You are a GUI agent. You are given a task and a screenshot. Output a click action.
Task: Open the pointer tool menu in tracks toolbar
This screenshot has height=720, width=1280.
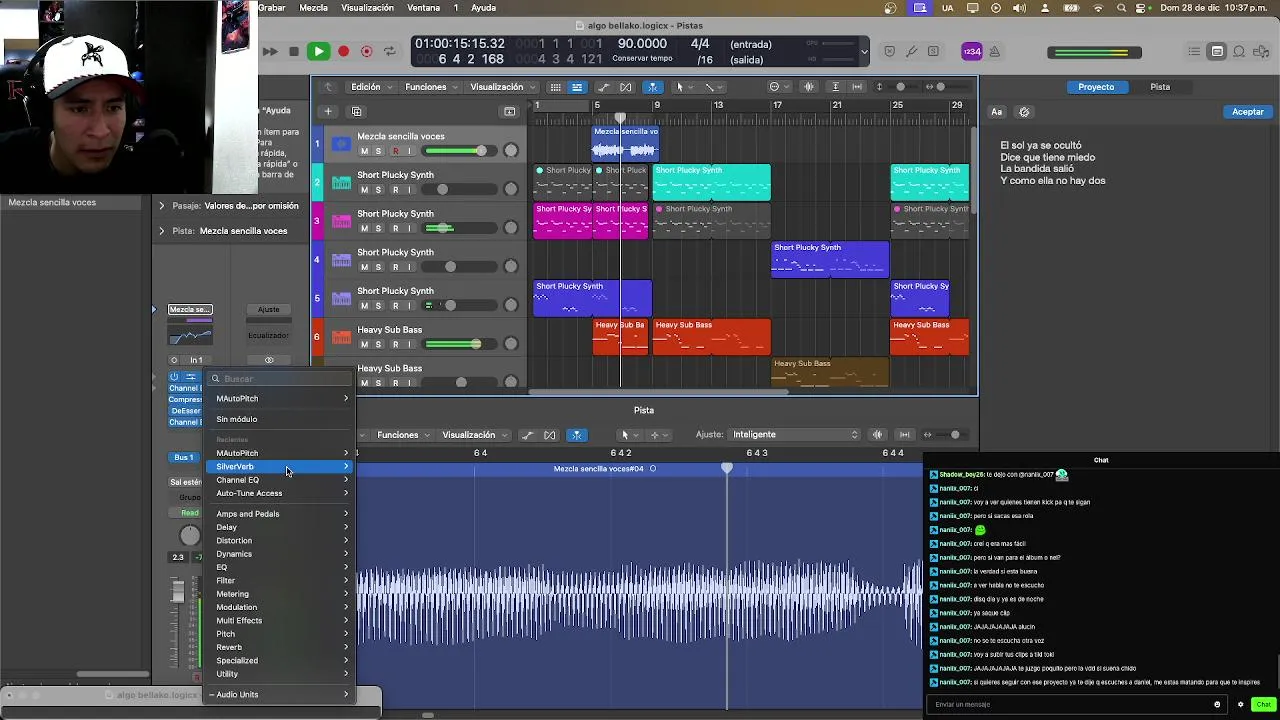click(x=683, y=87)
